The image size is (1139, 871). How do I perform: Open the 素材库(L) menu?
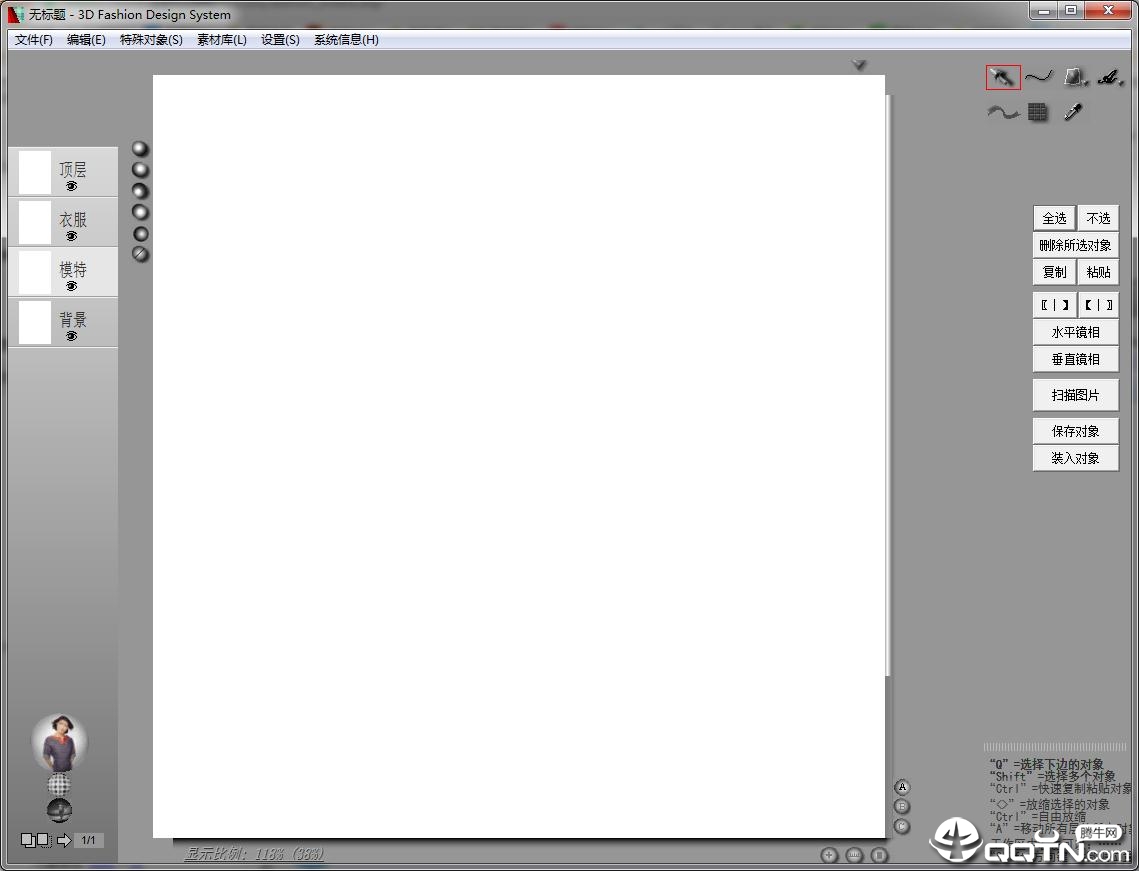pos(222,40)
